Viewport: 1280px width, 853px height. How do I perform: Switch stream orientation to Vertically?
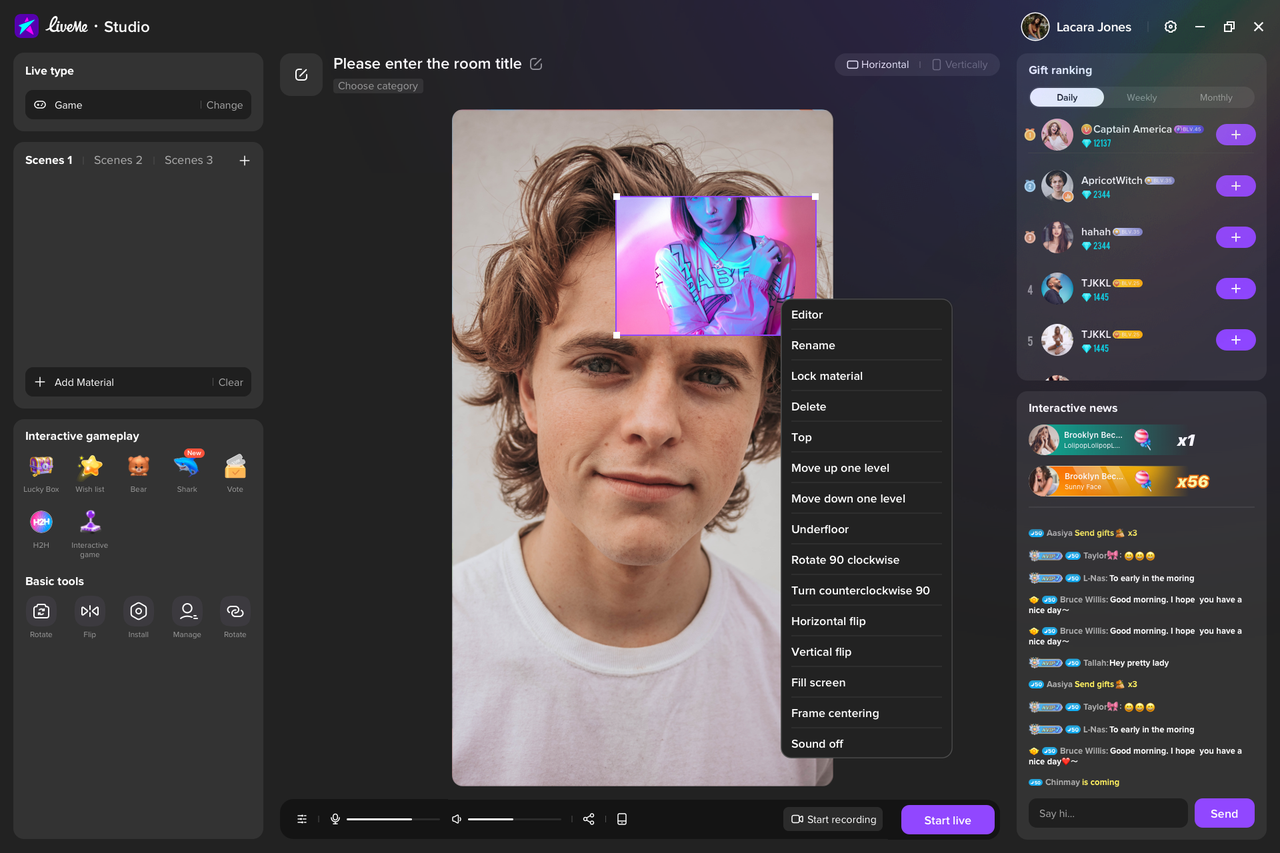pyautogui.click(x=959, y=64)
